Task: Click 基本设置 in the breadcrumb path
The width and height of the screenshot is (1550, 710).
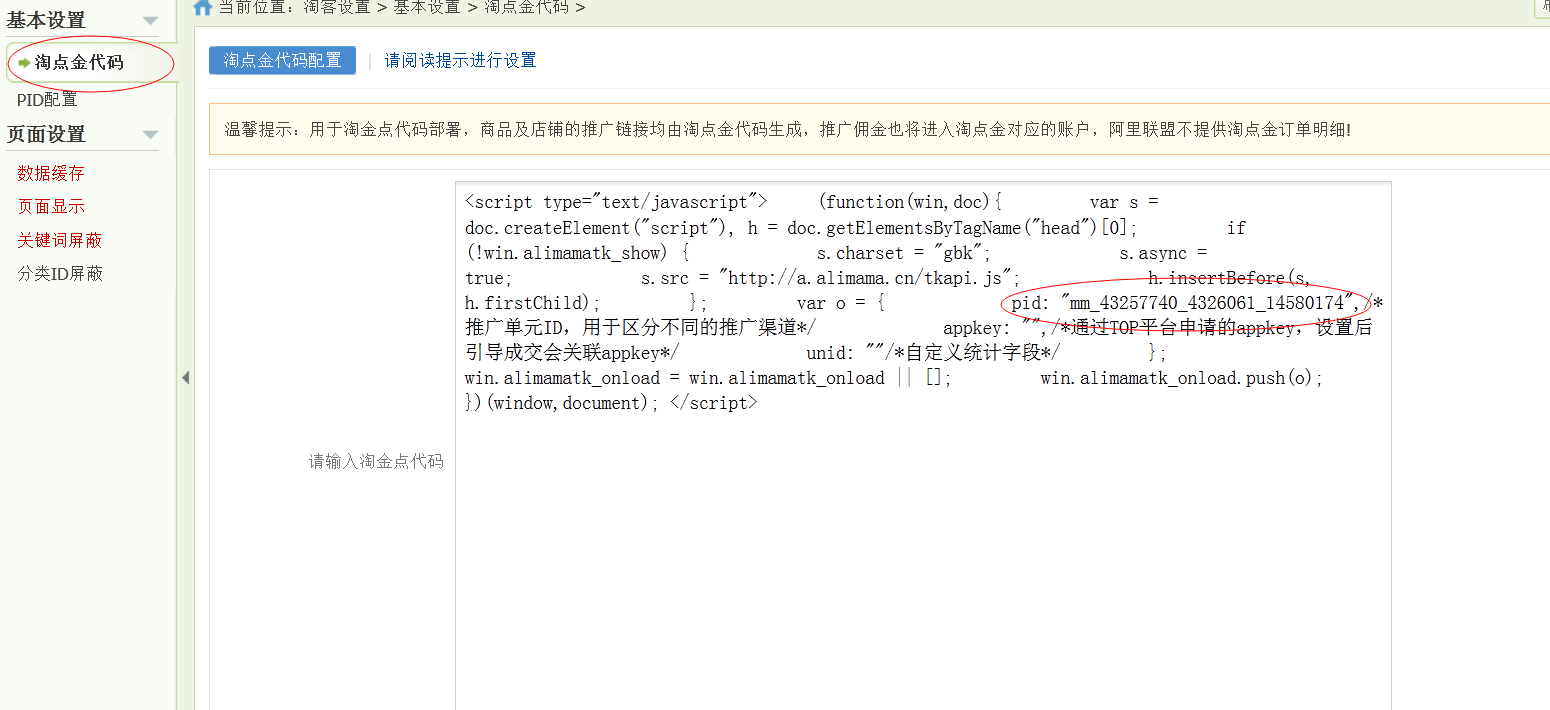Action: pos(428,8)
